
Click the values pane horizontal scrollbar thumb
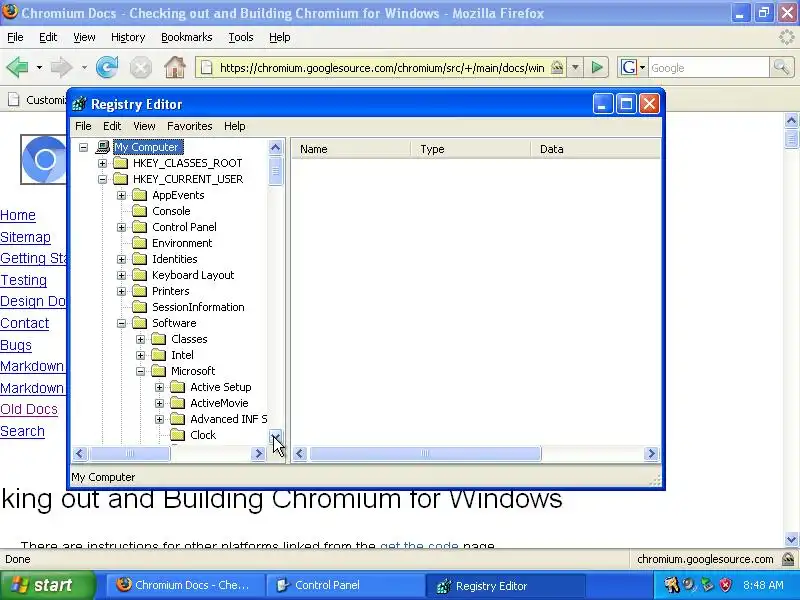click(426, 454)
